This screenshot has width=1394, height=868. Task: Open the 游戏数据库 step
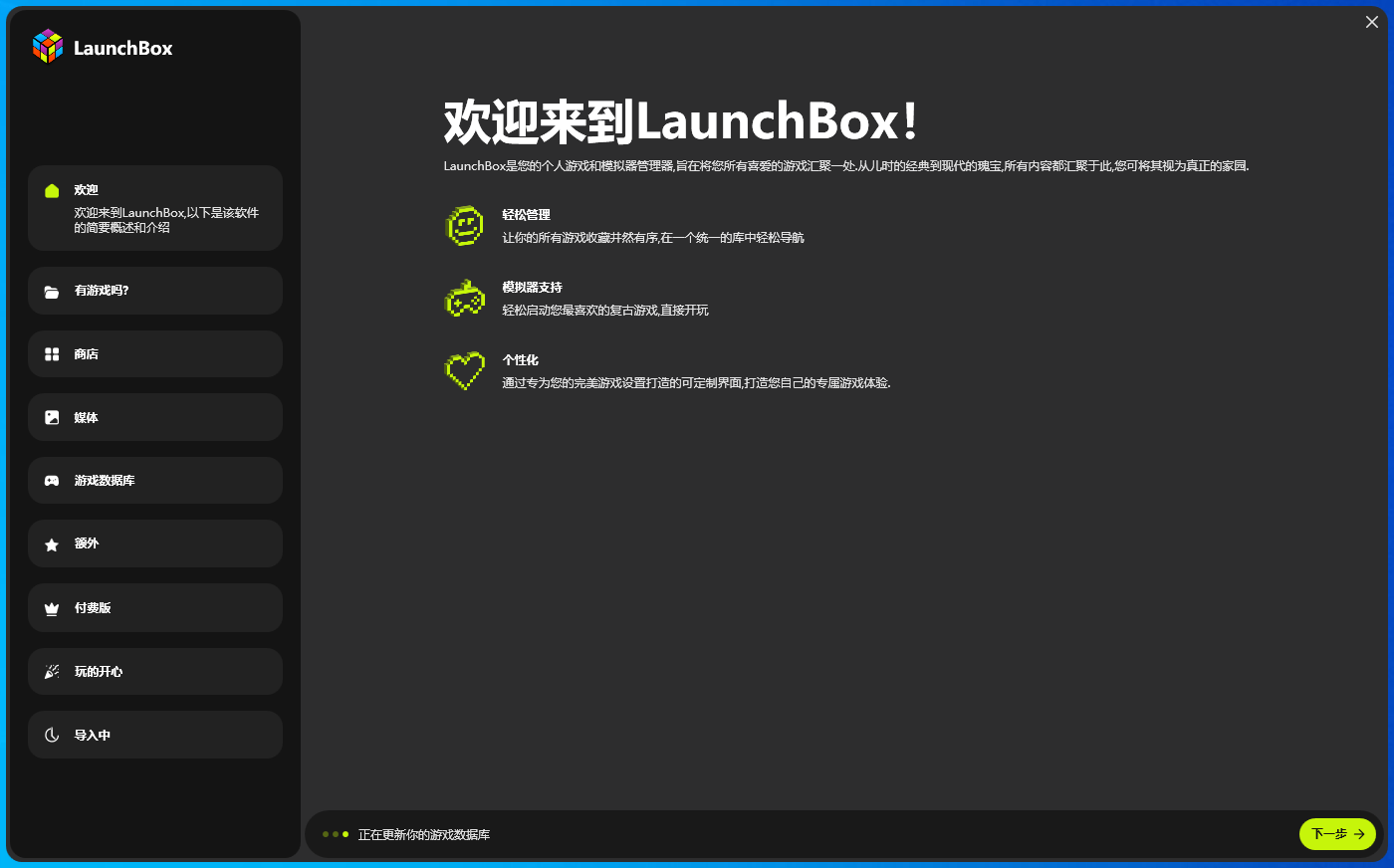(155, 481)
